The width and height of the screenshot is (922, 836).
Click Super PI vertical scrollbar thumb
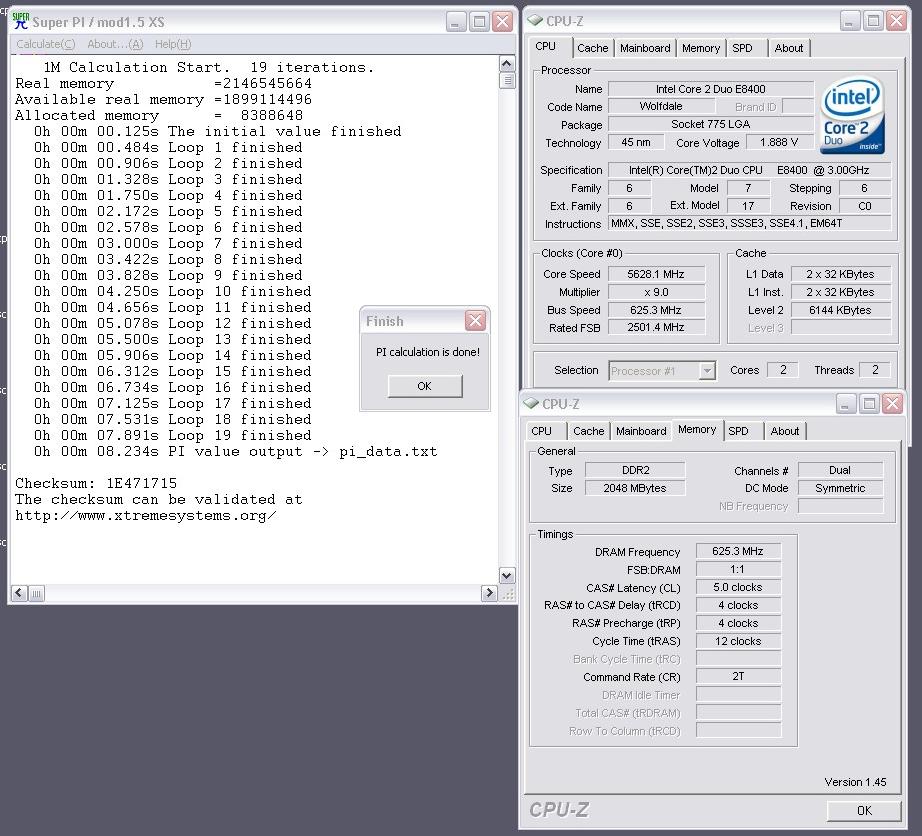(x=507, y=81)
